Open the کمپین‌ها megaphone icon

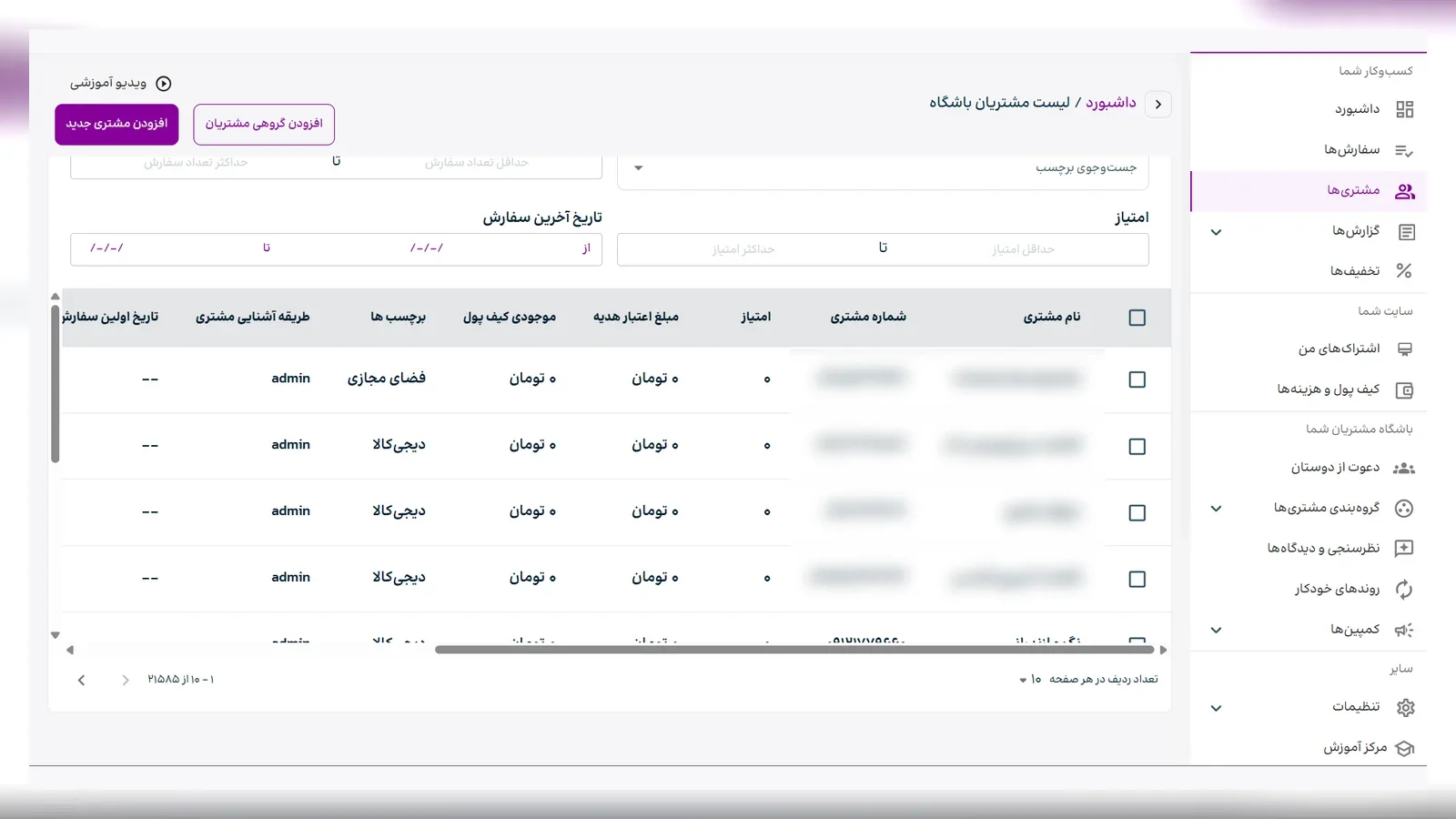point(1404,630)
